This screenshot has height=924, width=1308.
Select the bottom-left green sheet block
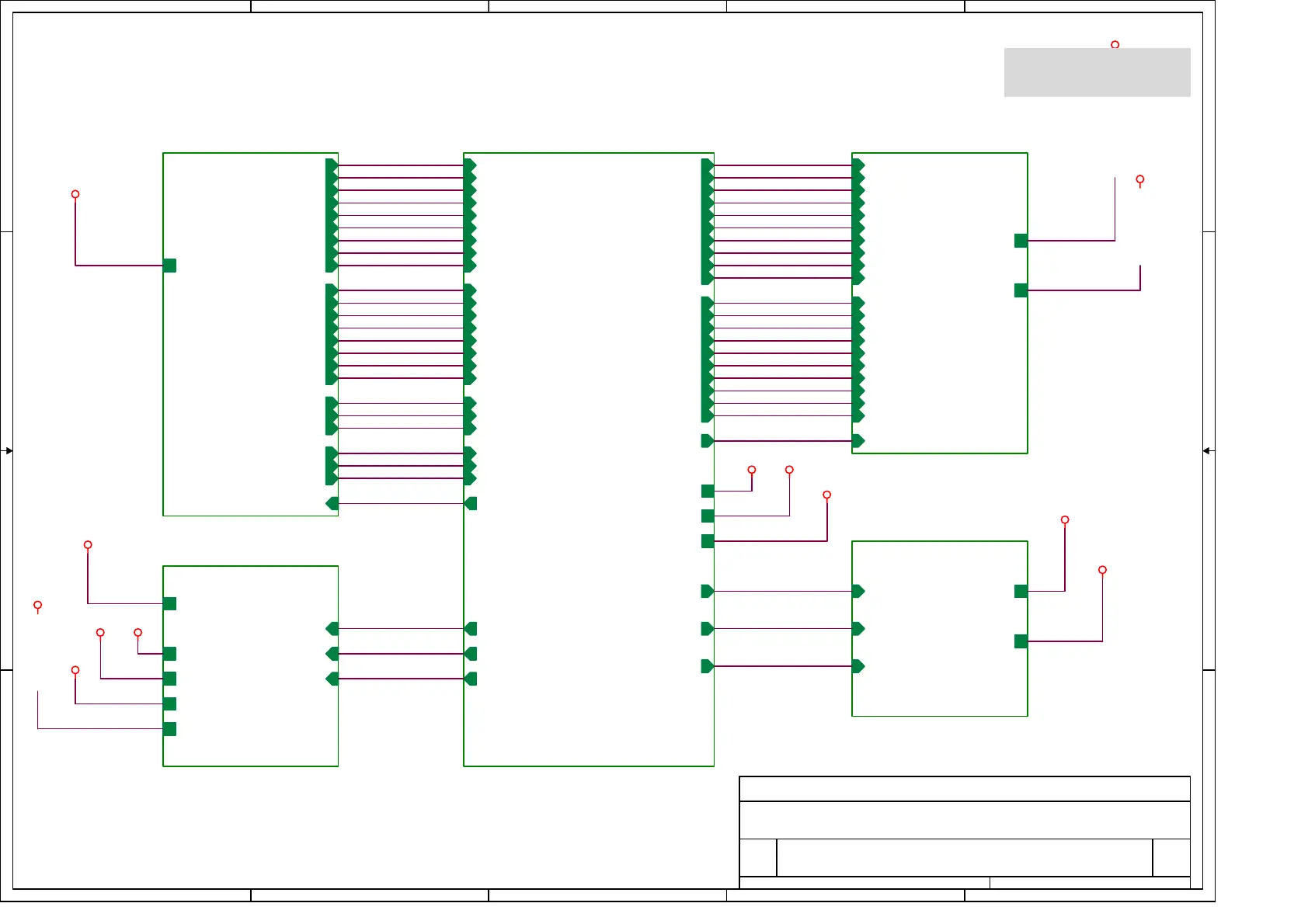click(x=250, y=666)
